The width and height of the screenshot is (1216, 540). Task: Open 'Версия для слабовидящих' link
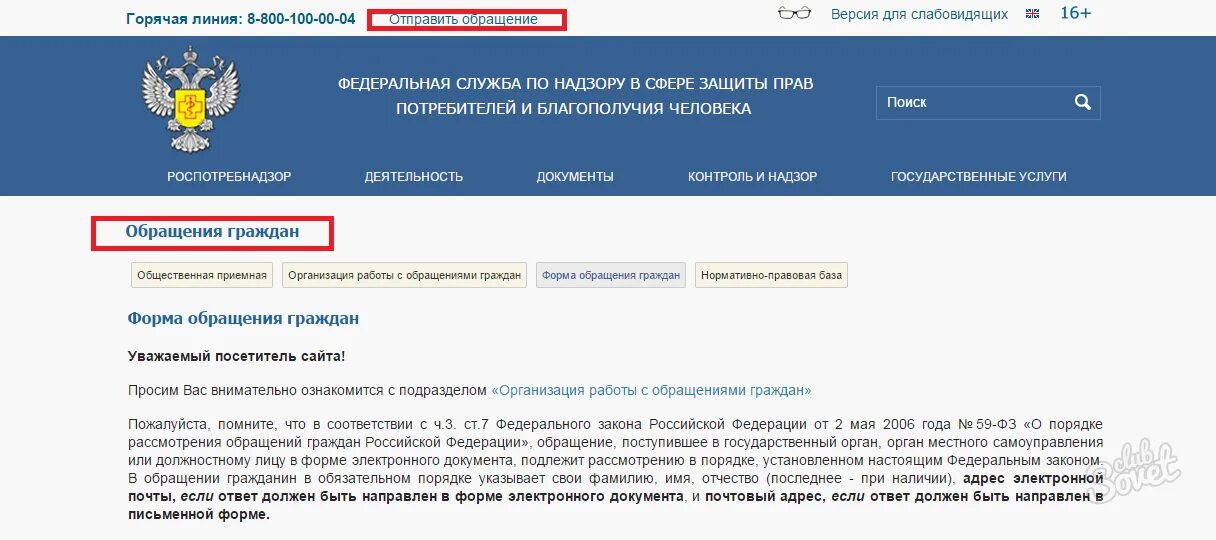[920, 15]
